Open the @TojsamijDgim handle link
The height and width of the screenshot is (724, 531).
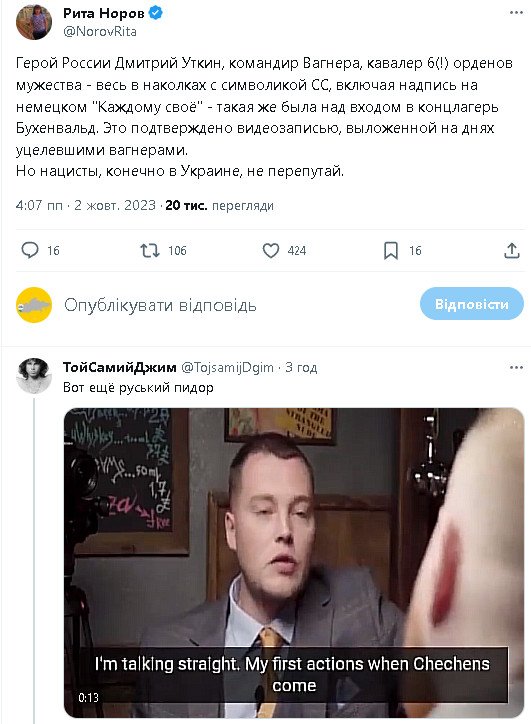pyautogui.click(x=227, y=368)
